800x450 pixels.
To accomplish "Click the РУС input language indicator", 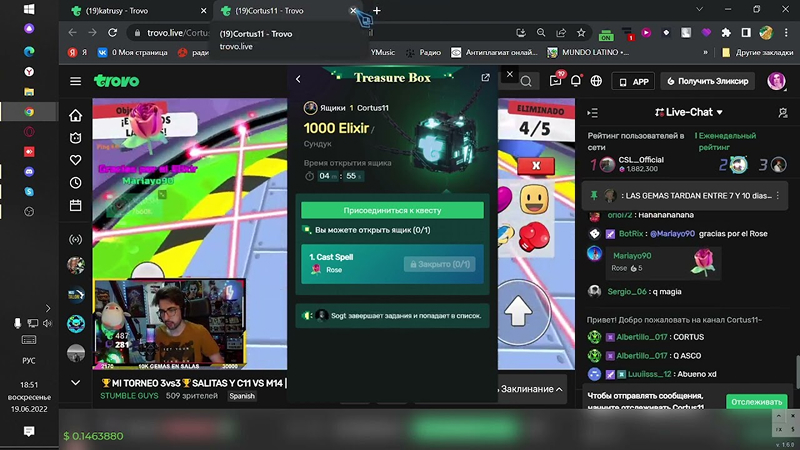I will coord(29,360).
